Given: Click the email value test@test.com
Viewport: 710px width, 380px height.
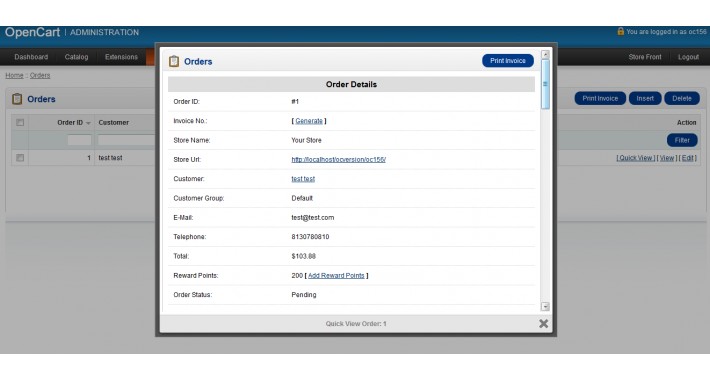Looking at the screenshot, I should click(x=312, y=217).
